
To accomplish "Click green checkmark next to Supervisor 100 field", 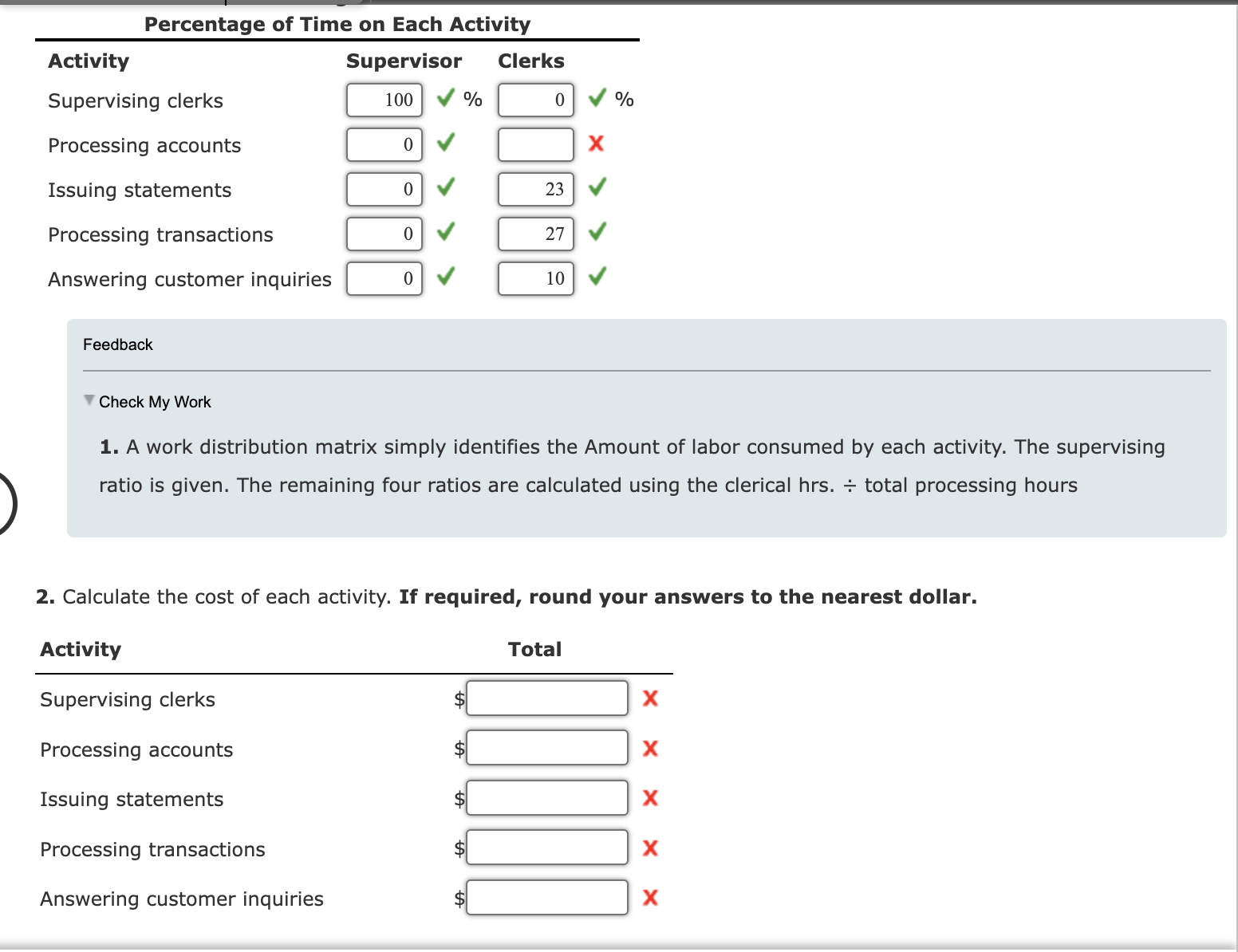I will click(x=446, y=98).
